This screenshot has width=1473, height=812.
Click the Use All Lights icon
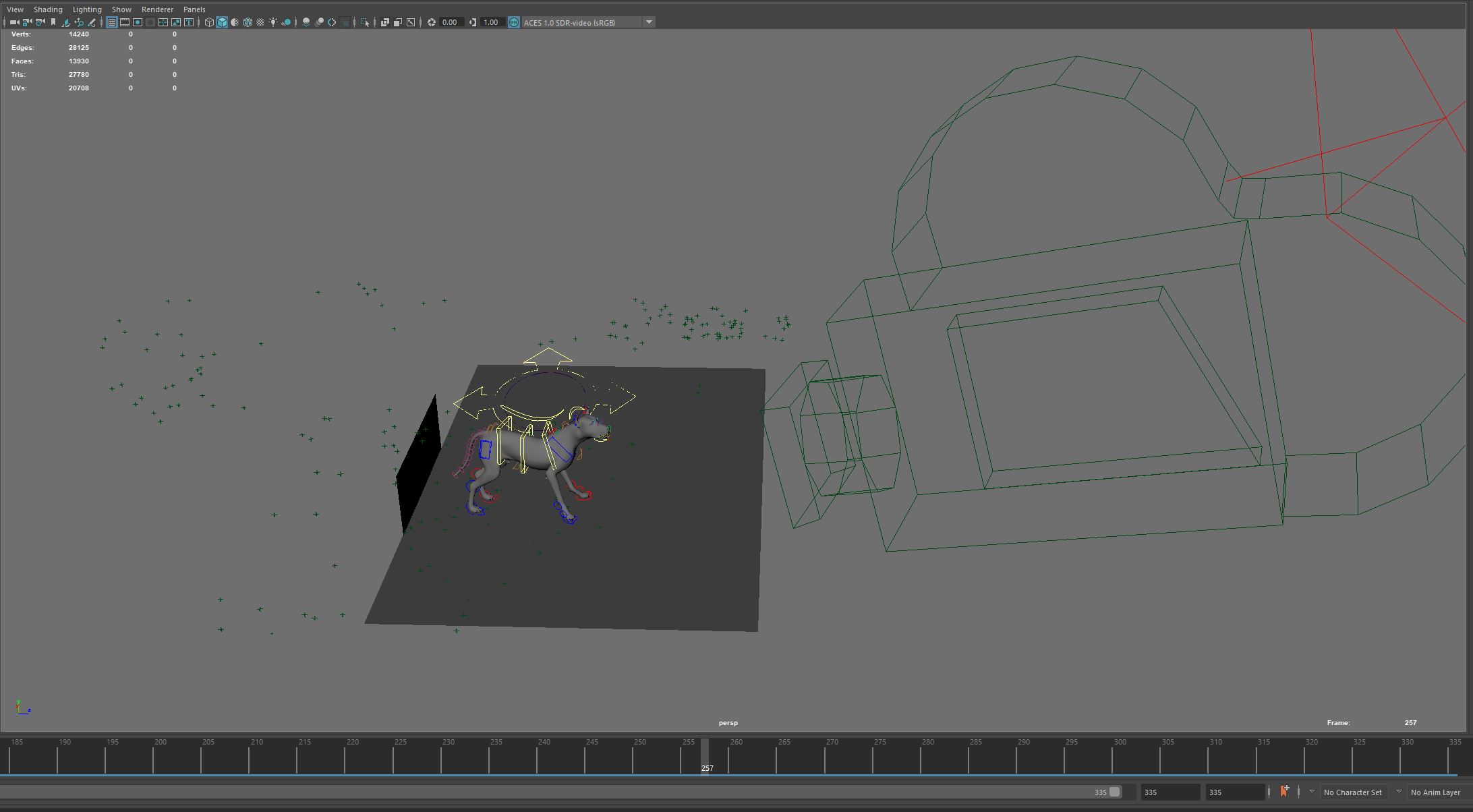273,22
